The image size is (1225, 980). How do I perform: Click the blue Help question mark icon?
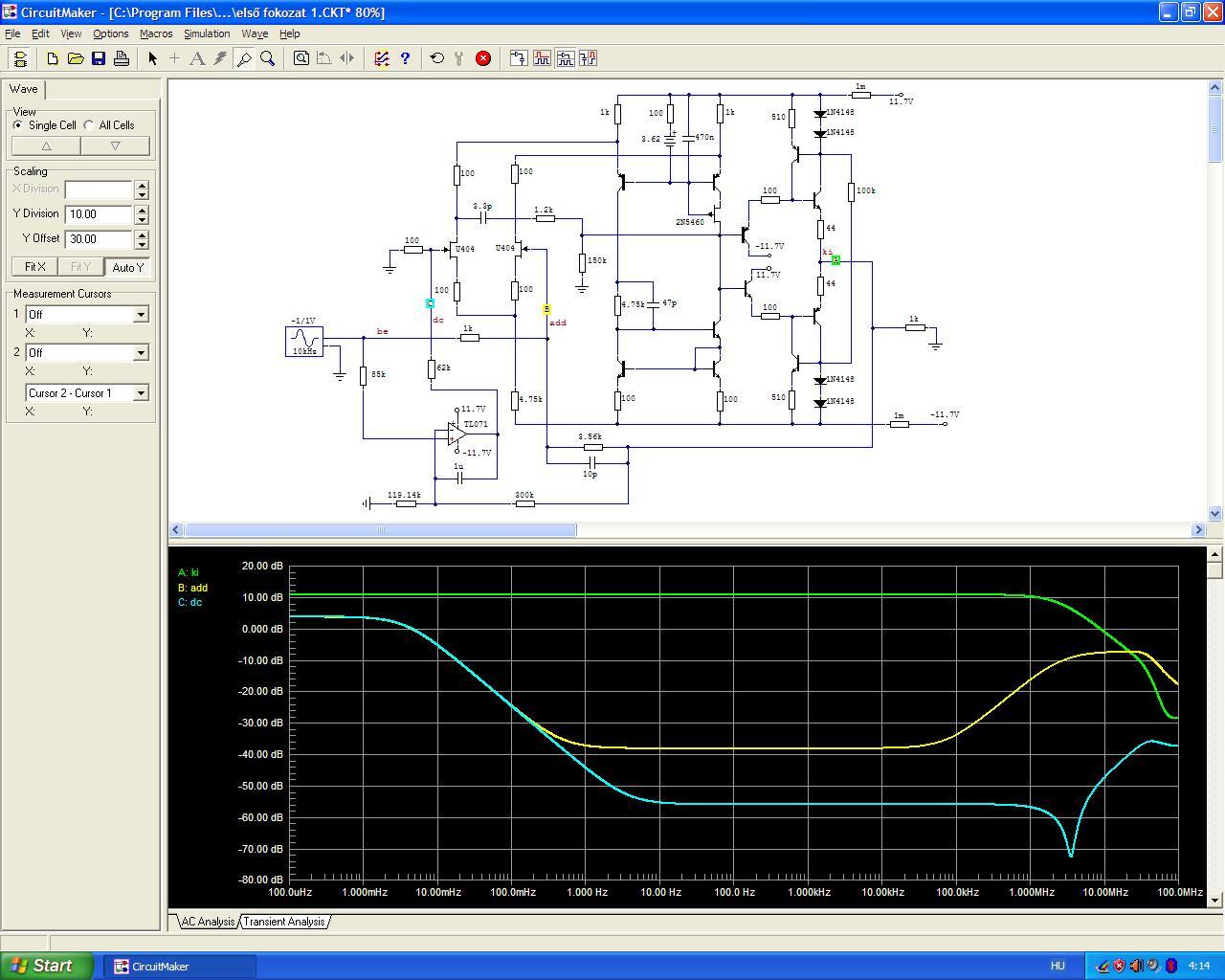[405, 58]
